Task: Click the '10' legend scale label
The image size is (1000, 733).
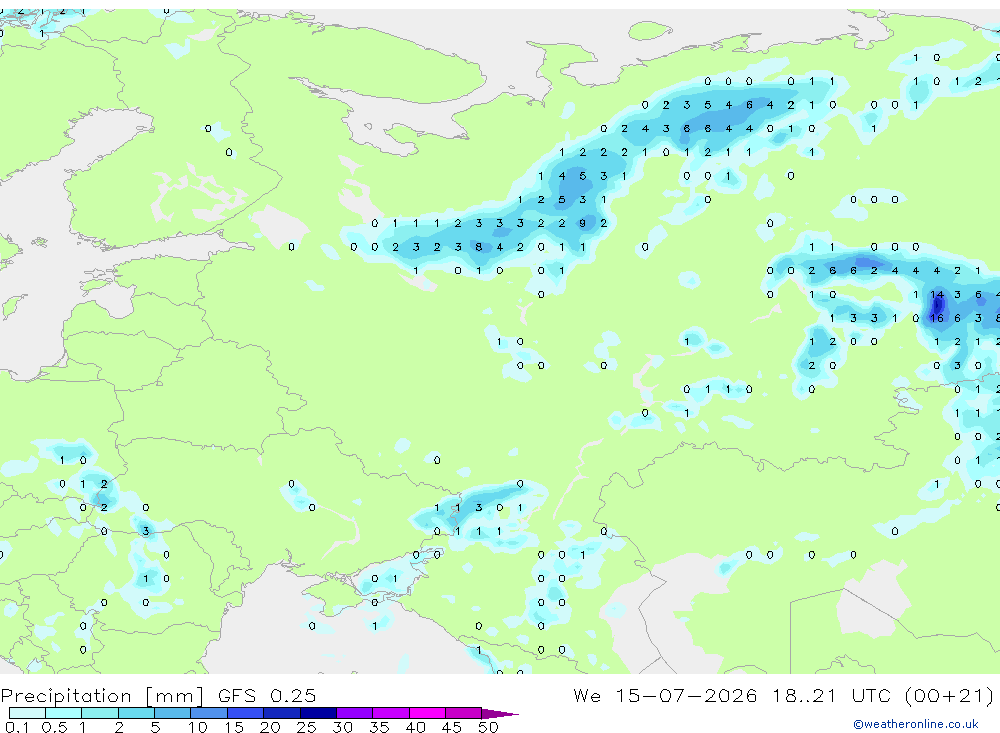Action: 197,727
